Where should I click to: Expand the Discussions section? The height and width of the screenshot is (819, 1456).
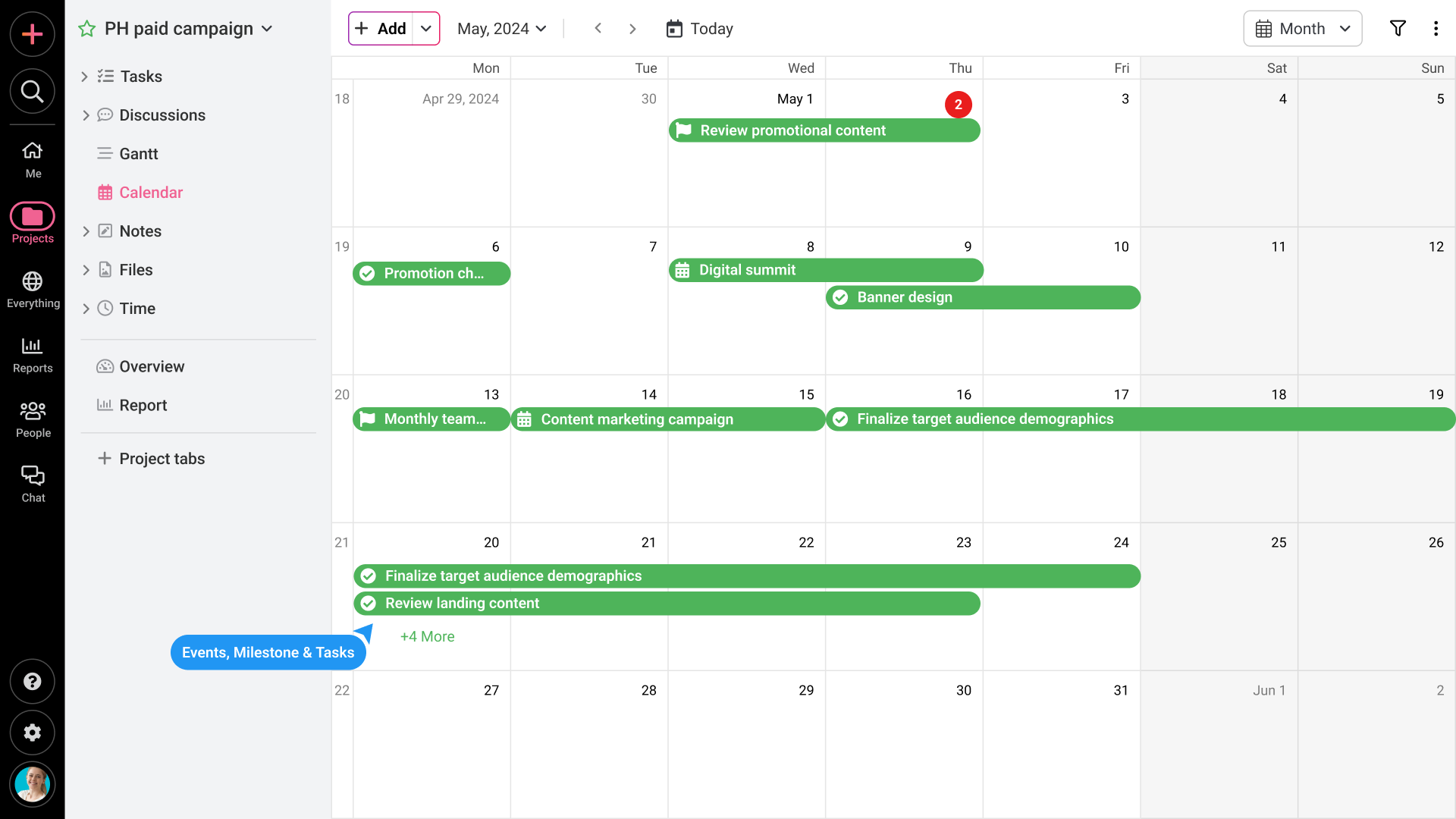pos(85,115)
